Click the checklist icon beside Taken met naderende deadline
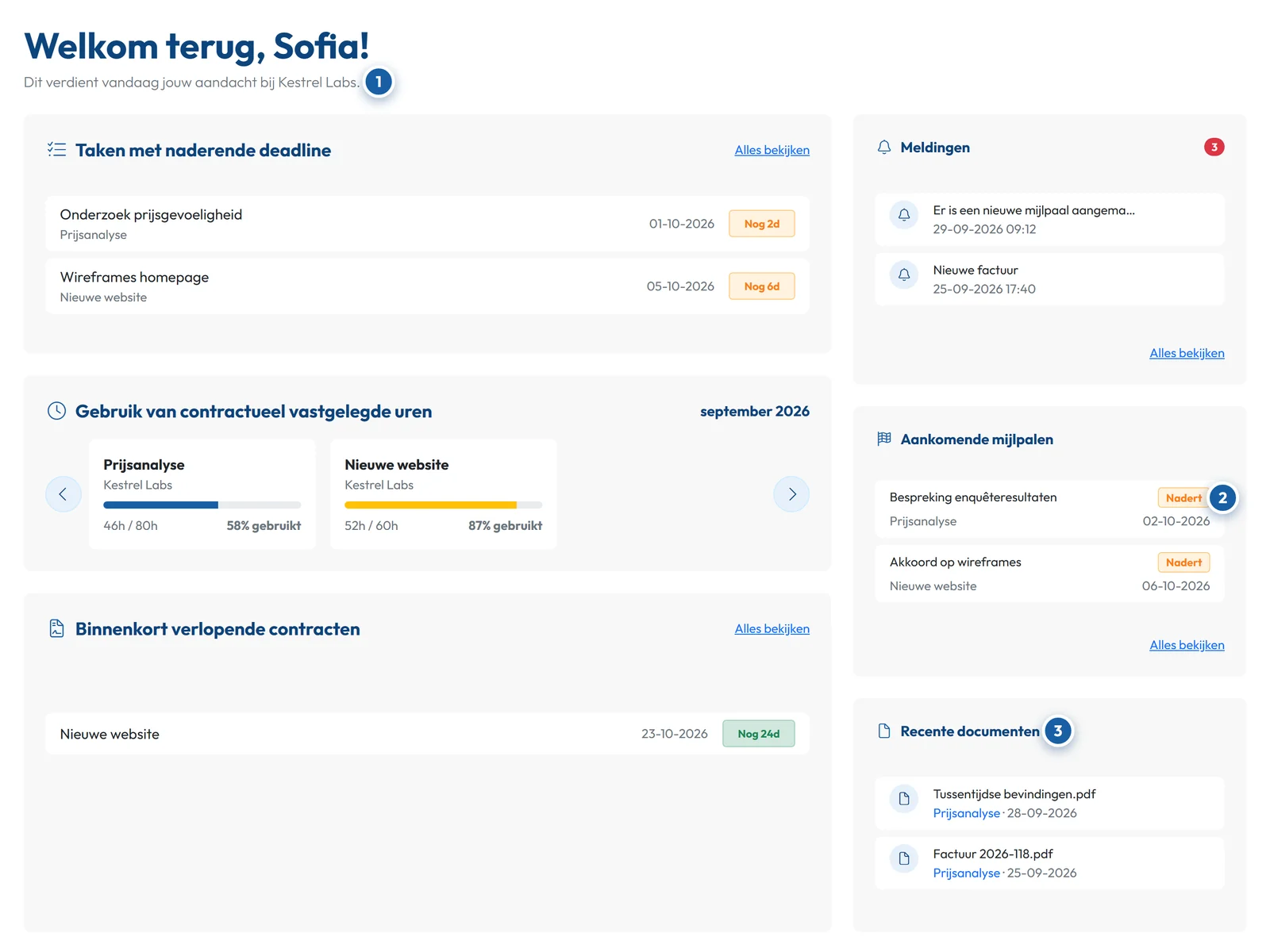 click(x=56, y=149)
